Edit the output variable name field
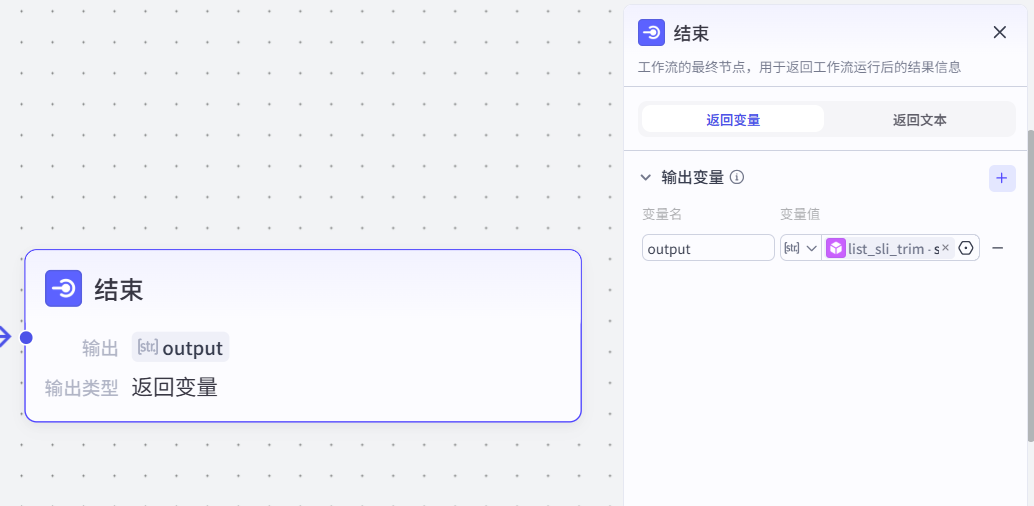 tap(708, 248)
